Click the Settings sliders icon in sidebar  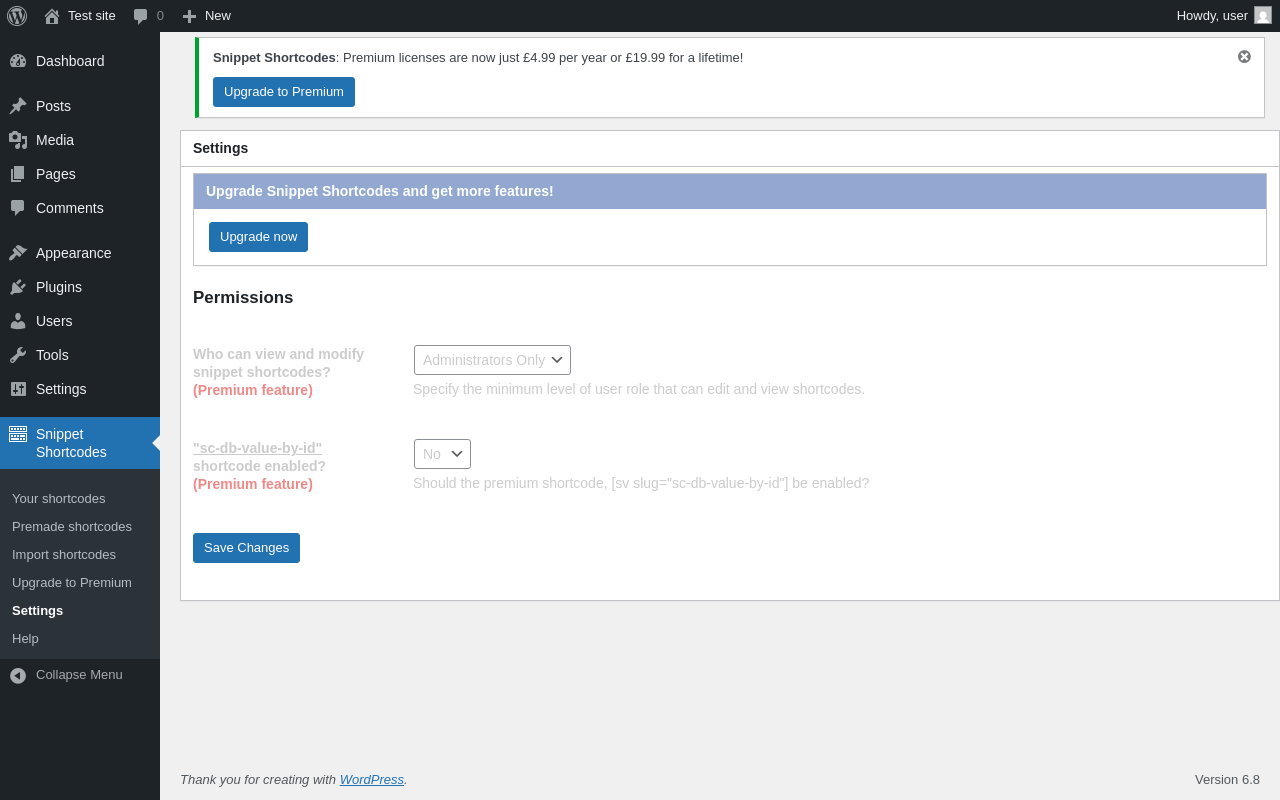(x=18, y=389)
